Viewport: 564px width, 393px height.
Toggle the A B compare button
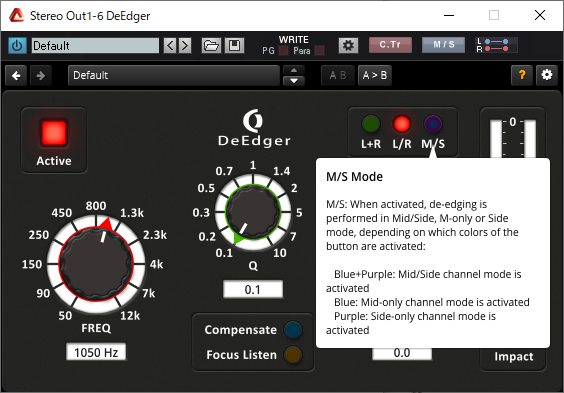pos(338,75)
